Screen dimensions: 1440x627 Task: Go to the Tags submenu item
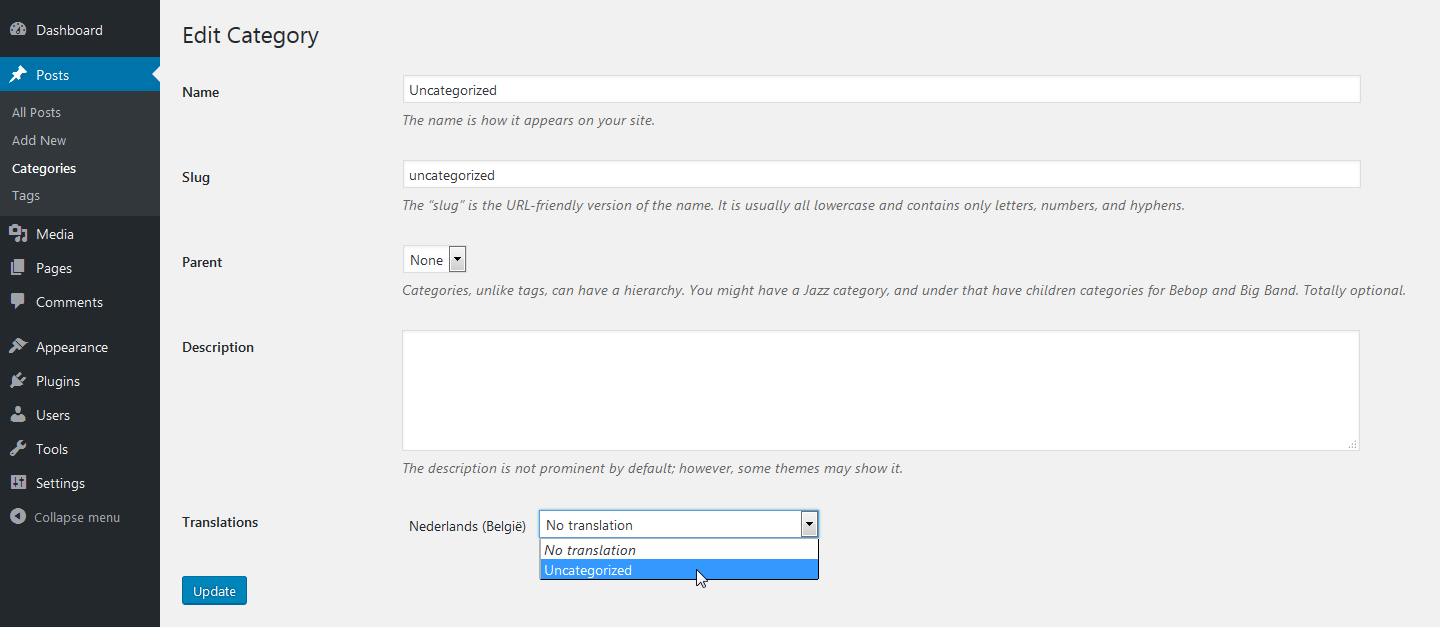(26, 196)
